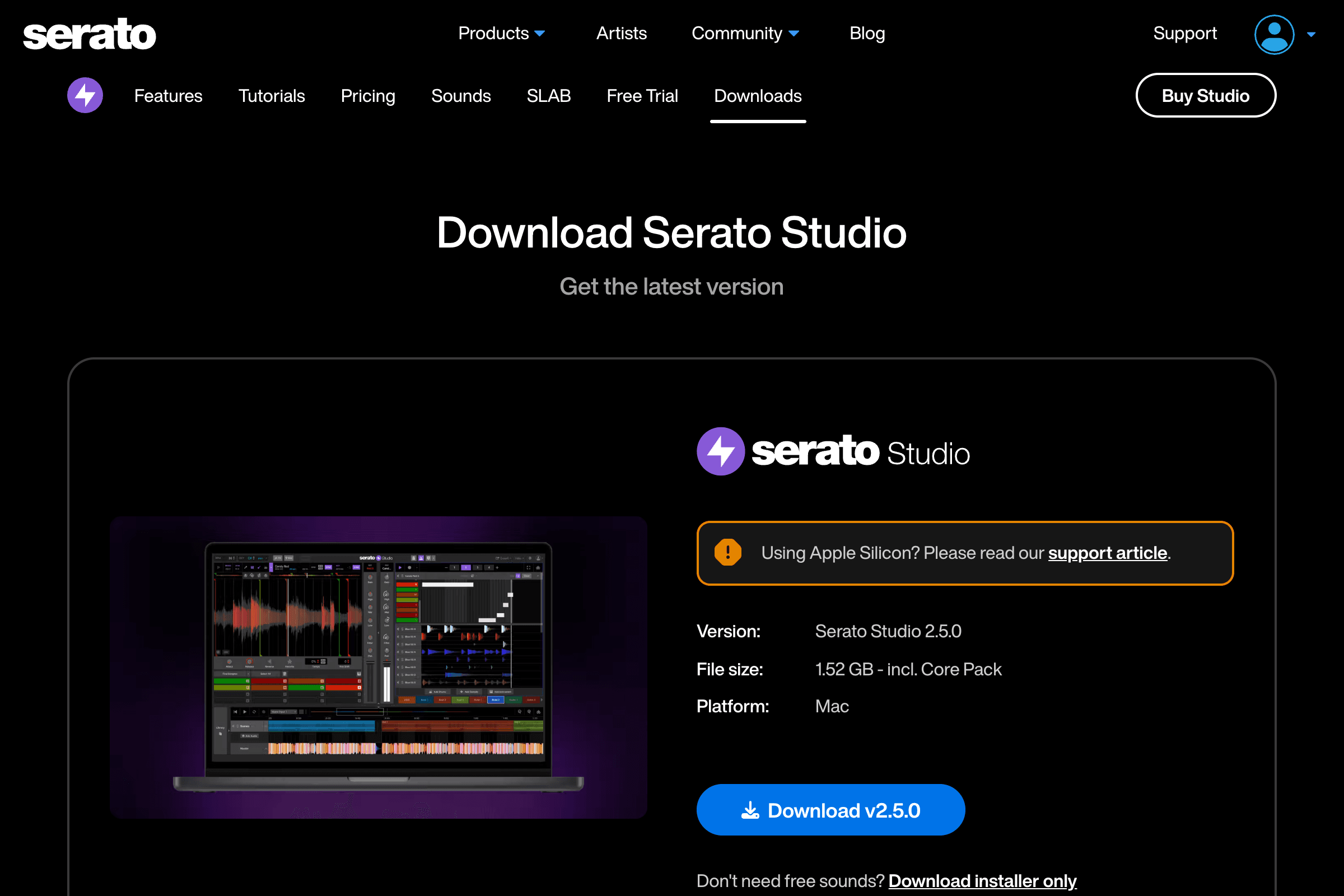Click the Download installer only link
The height and width of the screenshot is (896, 1344).
click(982, 880)
